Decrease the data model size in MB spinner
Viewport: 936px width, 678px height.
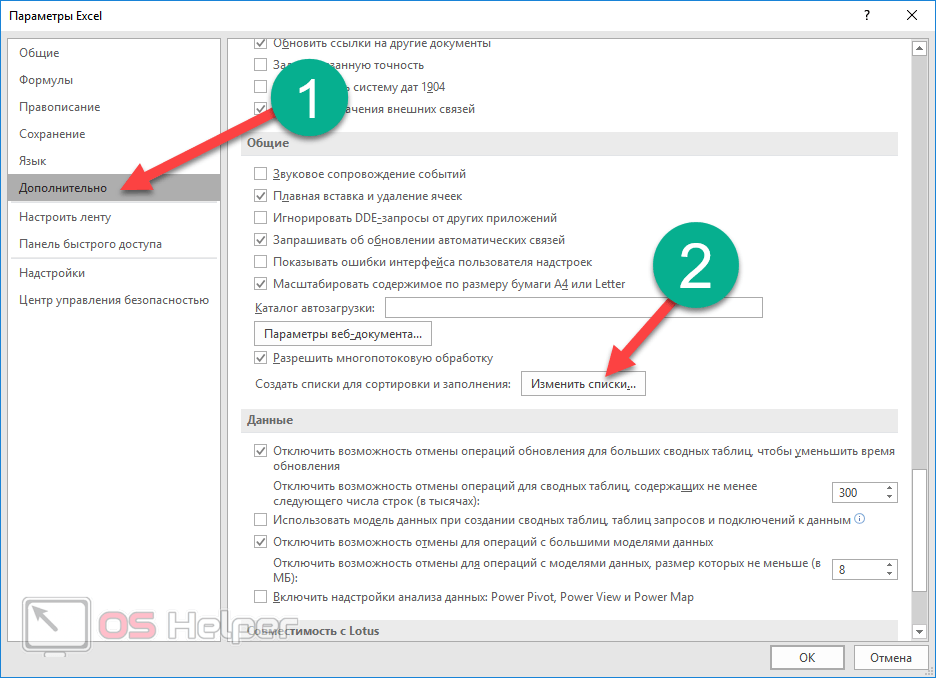(888, 574)
